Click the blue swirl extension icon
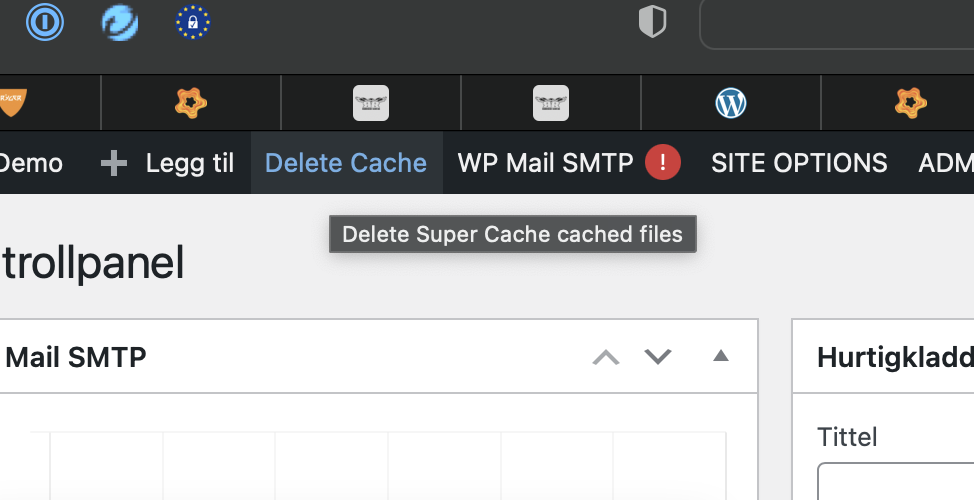974x500 pixels. click(x=120, y=22)
